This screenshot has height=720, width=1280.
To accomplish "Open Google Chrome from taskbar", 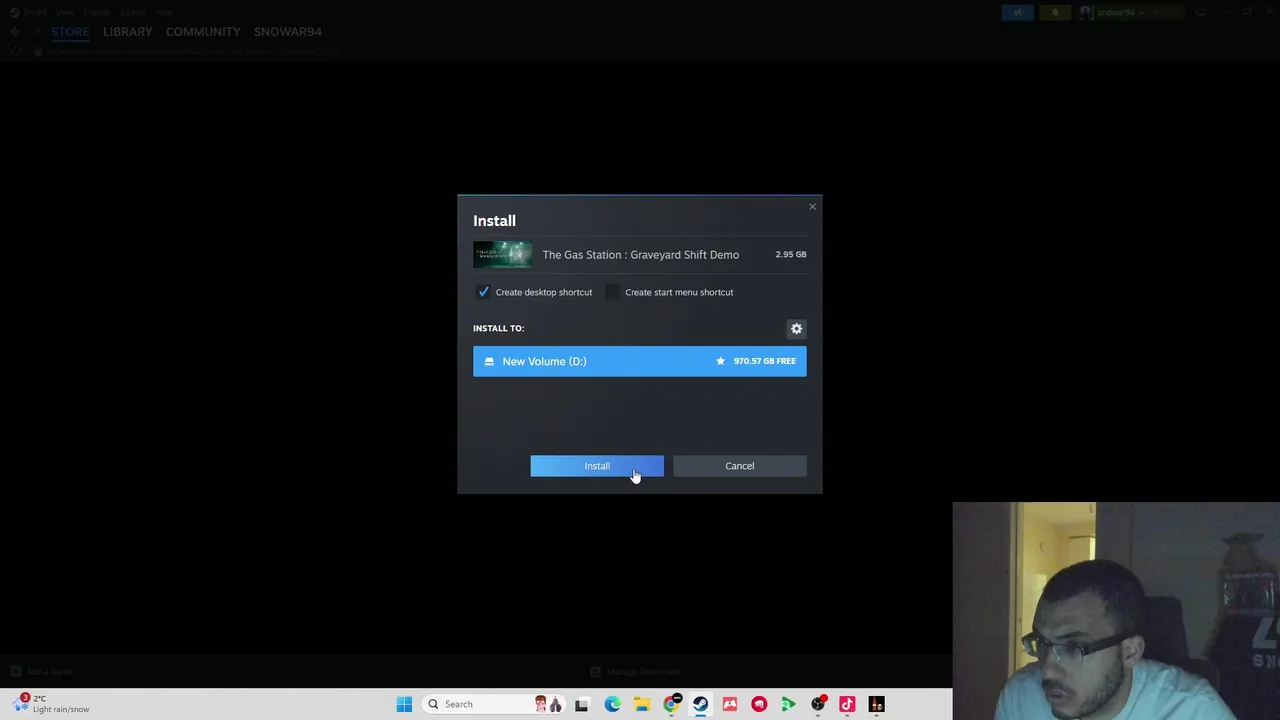I will [671, 704].
